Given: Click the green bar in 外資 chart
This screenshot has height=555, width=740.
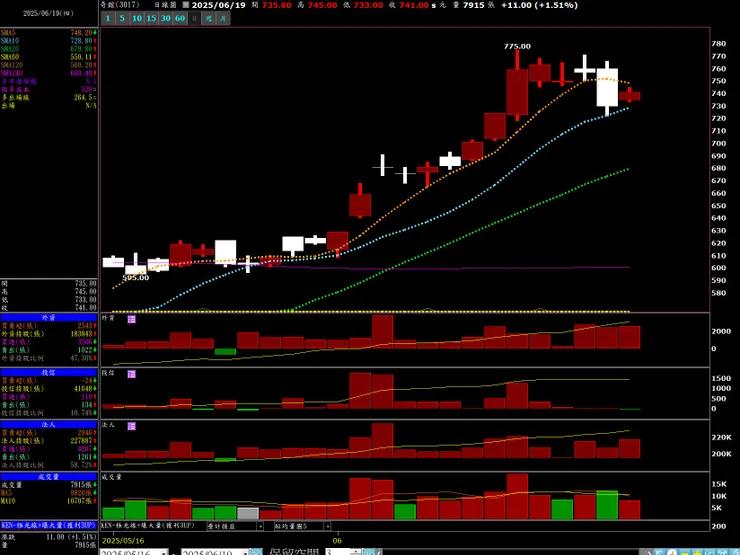Looking at the screenshot, I should point(225,352).
